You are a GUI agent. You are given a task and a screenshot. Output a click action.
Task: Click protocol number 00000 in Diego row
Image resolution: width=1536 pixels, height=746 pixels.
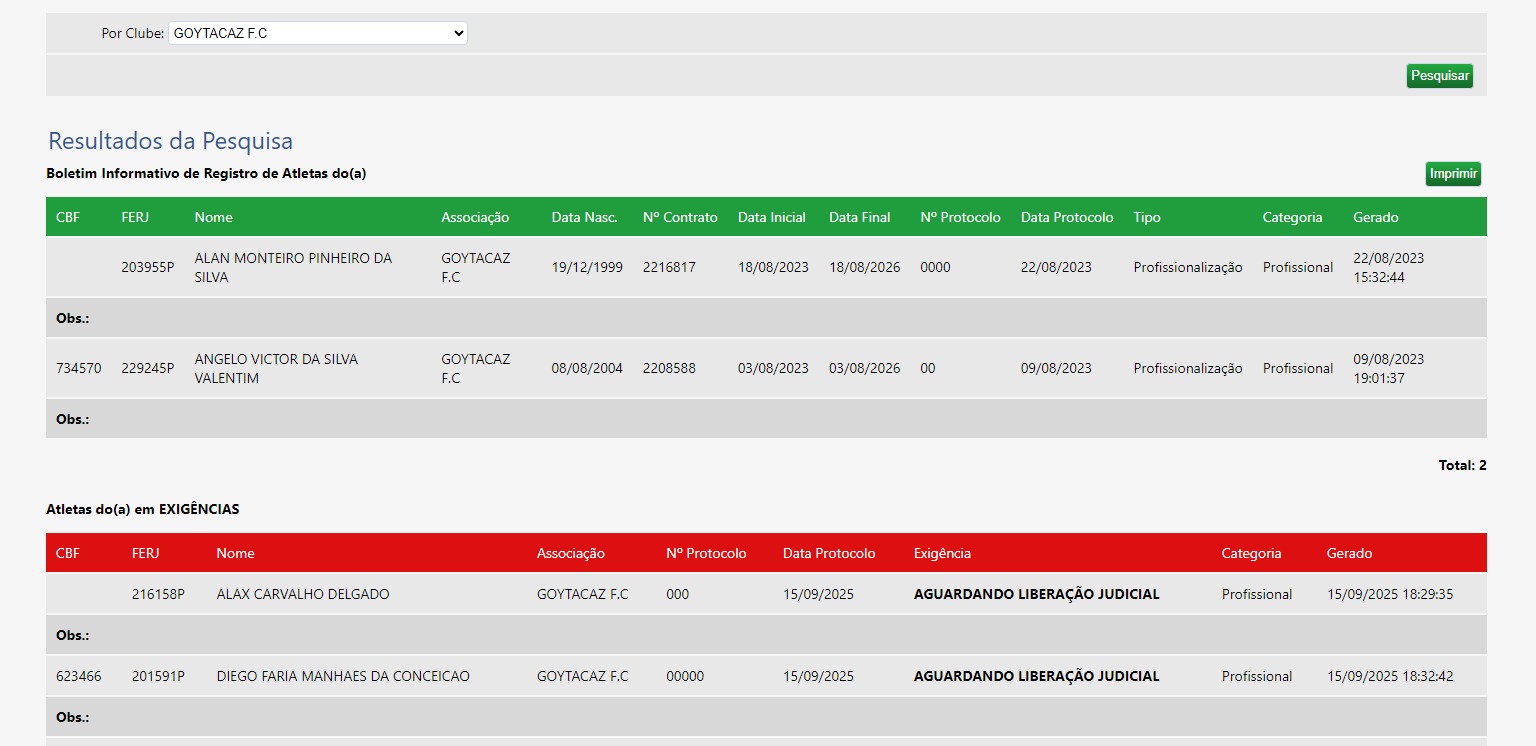(x=685, y=676)
